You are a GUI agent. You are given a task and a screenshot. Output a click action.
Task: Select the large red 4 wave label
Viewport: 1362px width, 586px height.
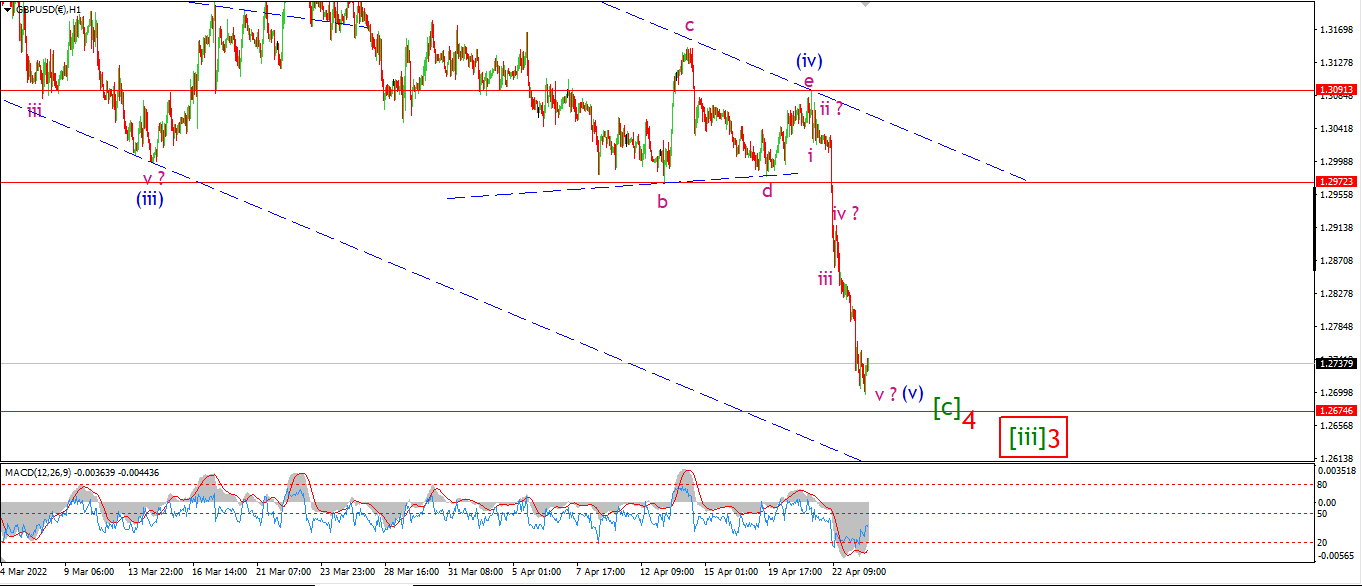(969, 420)
